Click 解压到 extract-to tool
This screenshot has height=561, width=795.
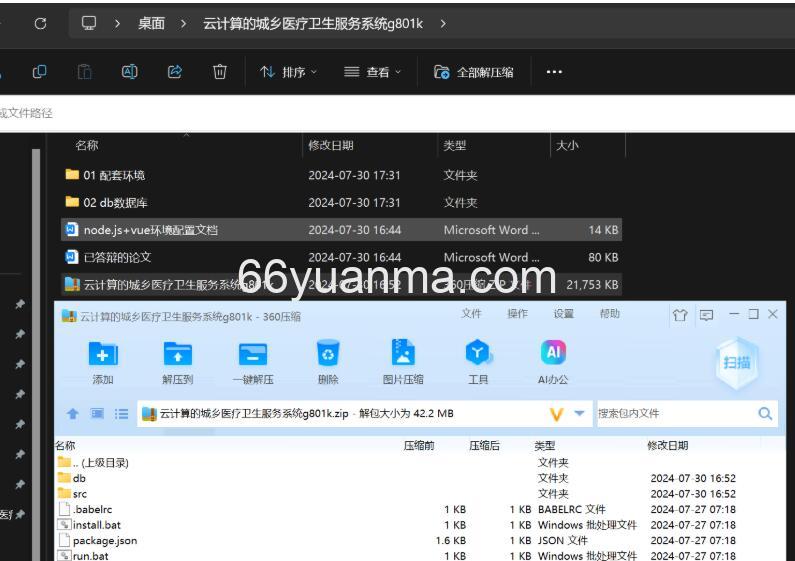coord(177,362)
